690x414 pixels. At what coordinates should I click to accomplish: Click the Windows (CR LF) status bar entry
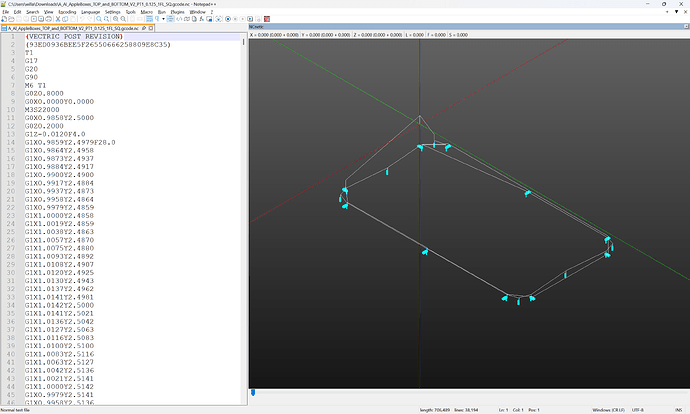(x=608, y=410)
